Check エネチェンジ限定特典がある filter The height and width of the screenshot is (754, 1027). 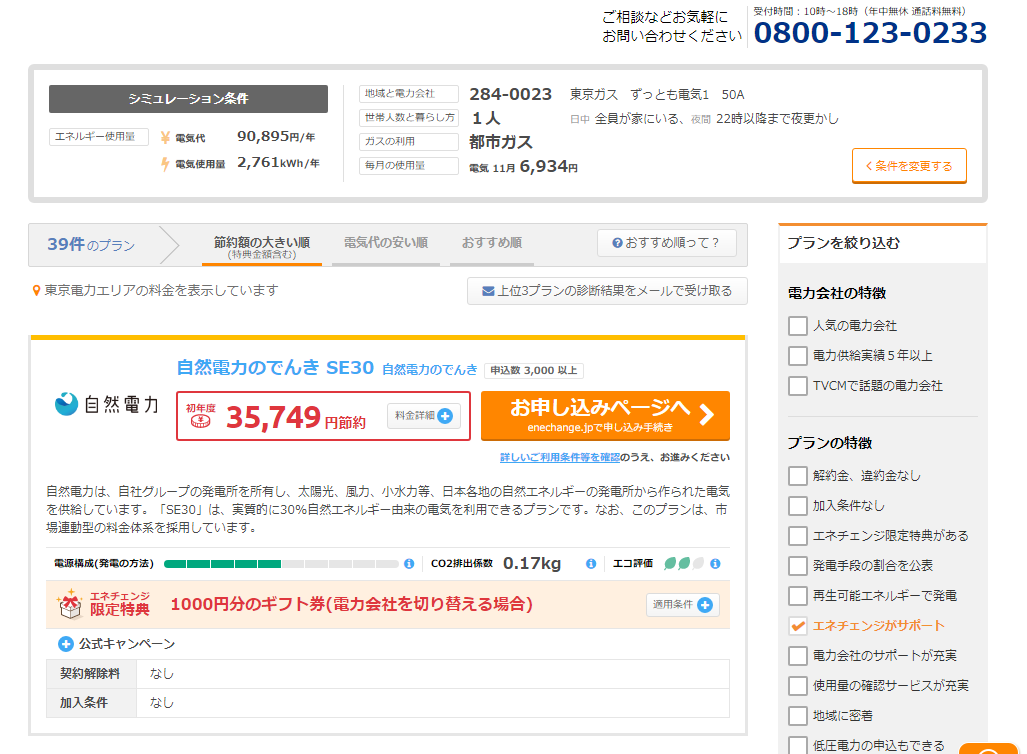click(x=797, y=536)
